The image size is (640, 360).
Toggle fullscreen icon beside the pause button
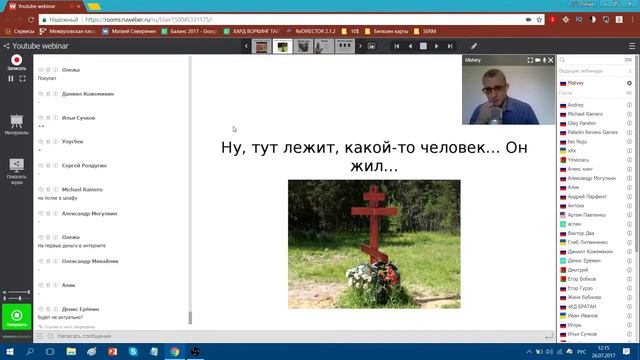point(22,78)
